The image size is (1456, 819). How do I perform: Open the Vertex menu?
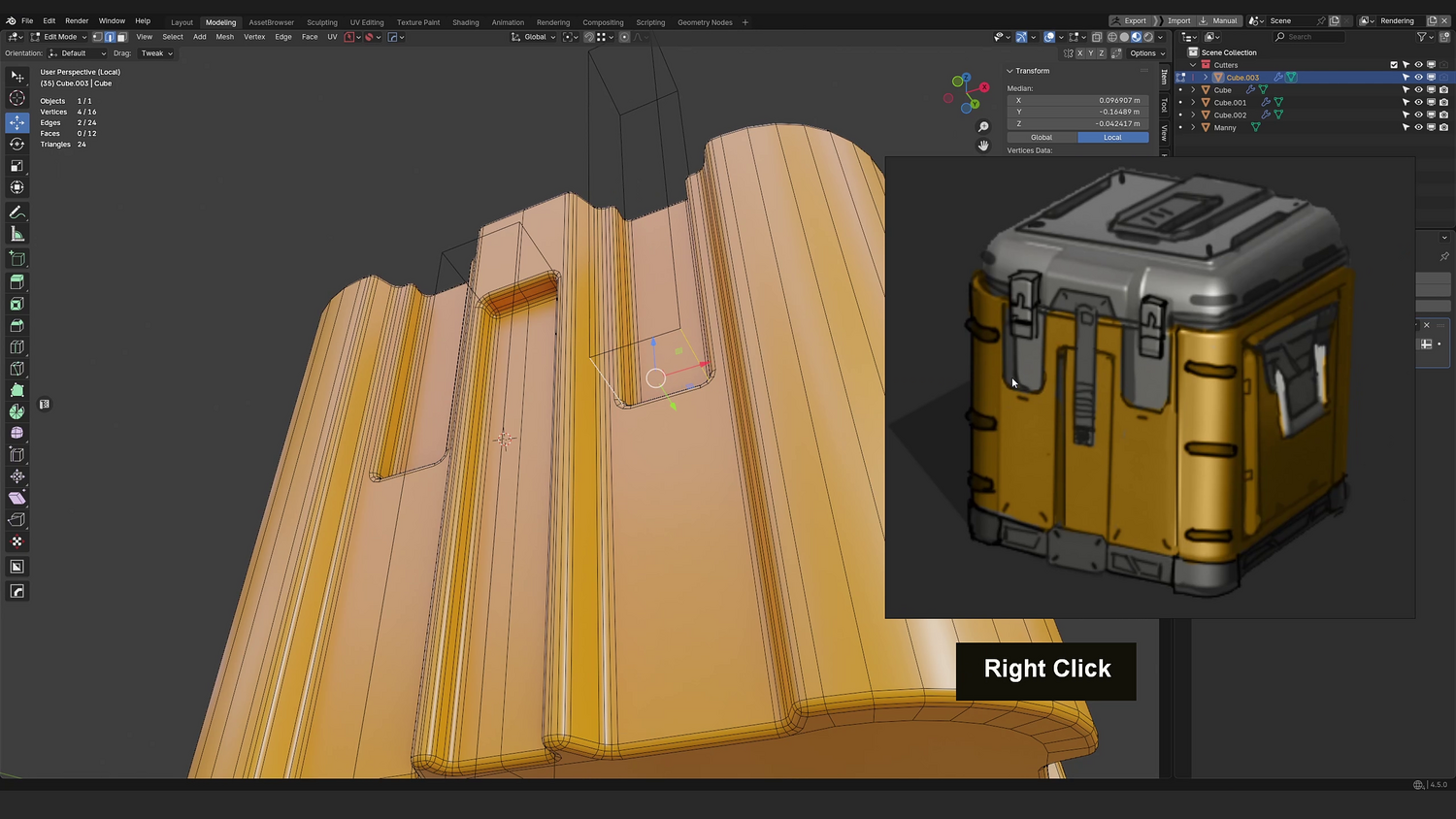tap(254, 37)
